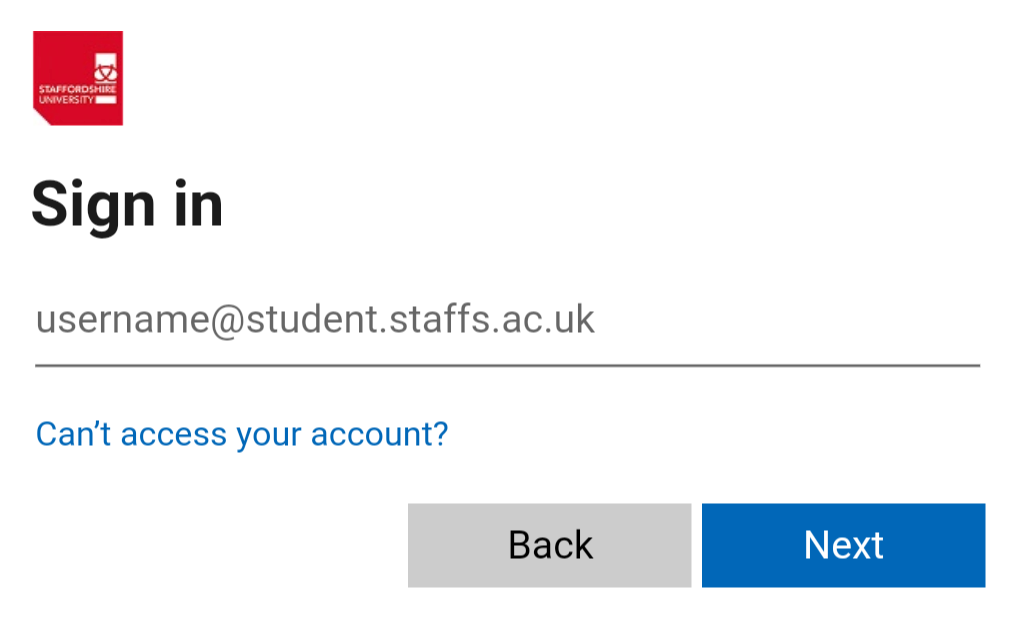Image resolution: width=1014 pixels, height=622 pixels.
Task: Click the Staffordshire University logo
Action: pyautogui.click(x=78, y=78)
